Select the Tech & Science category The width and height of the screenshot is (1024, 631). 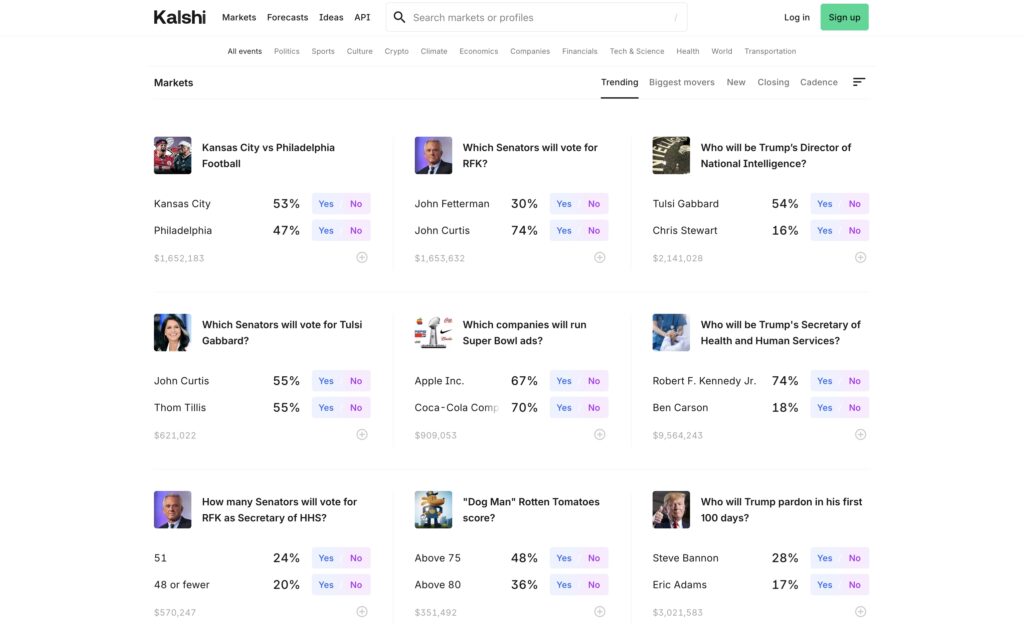[637, 51]
